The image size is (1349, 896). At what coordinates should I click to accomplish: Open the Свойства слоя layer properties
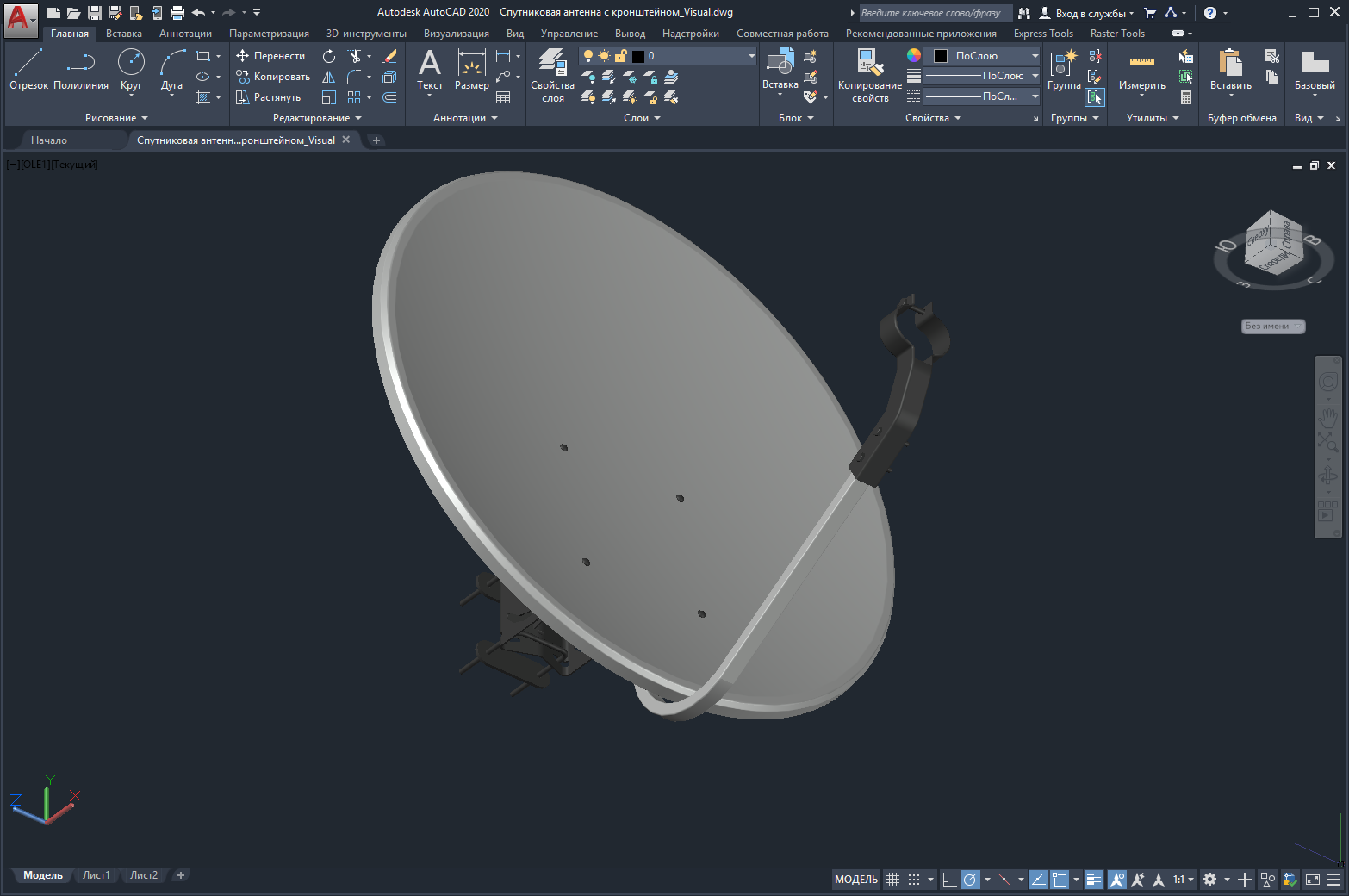[552, 76]
